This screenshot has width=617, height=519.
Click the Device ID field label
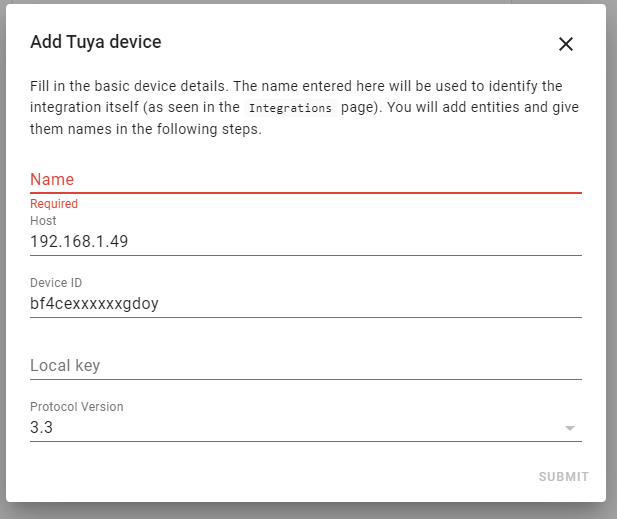pos(56,283)
